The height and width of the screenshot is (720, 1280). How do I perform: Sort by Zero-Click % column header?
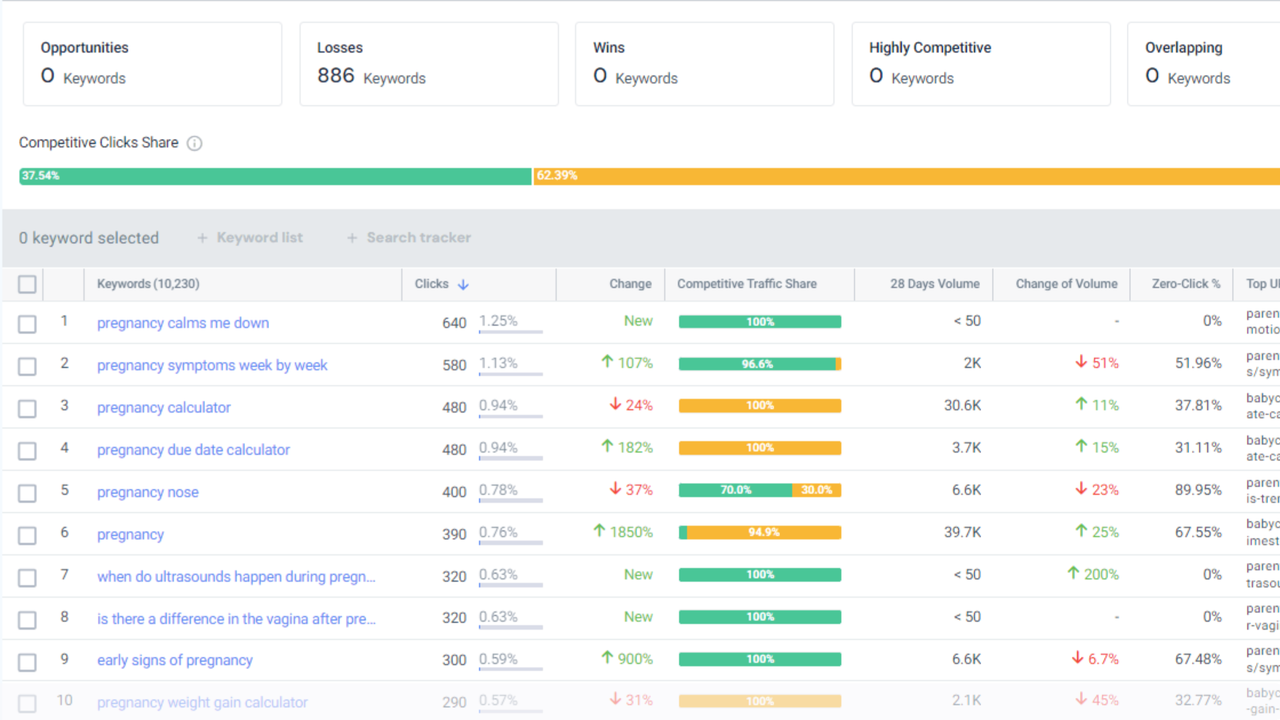(1186, 284)
